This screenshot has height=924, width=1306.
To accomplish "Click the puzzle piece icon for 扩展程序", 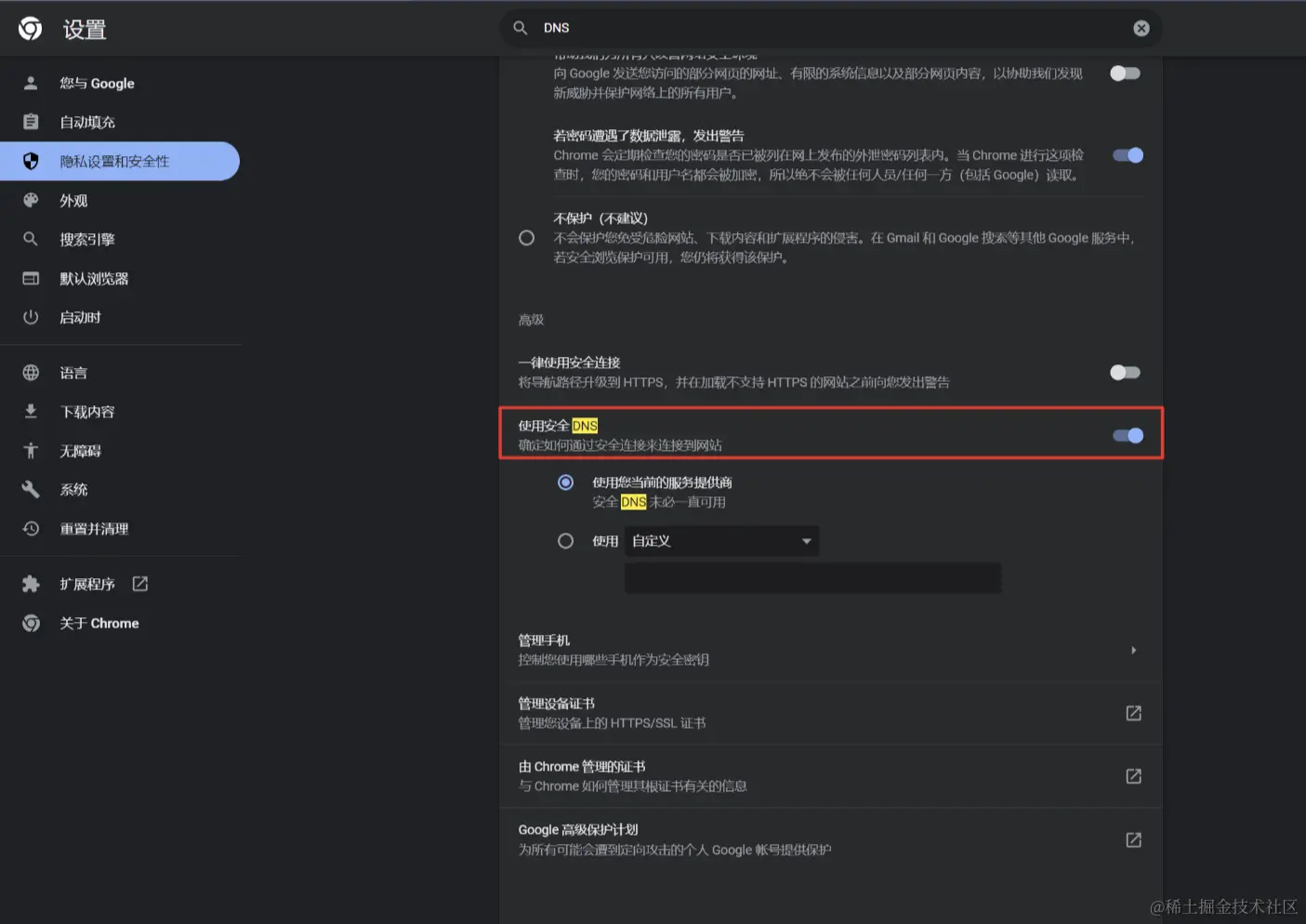I will pos(31,584).
